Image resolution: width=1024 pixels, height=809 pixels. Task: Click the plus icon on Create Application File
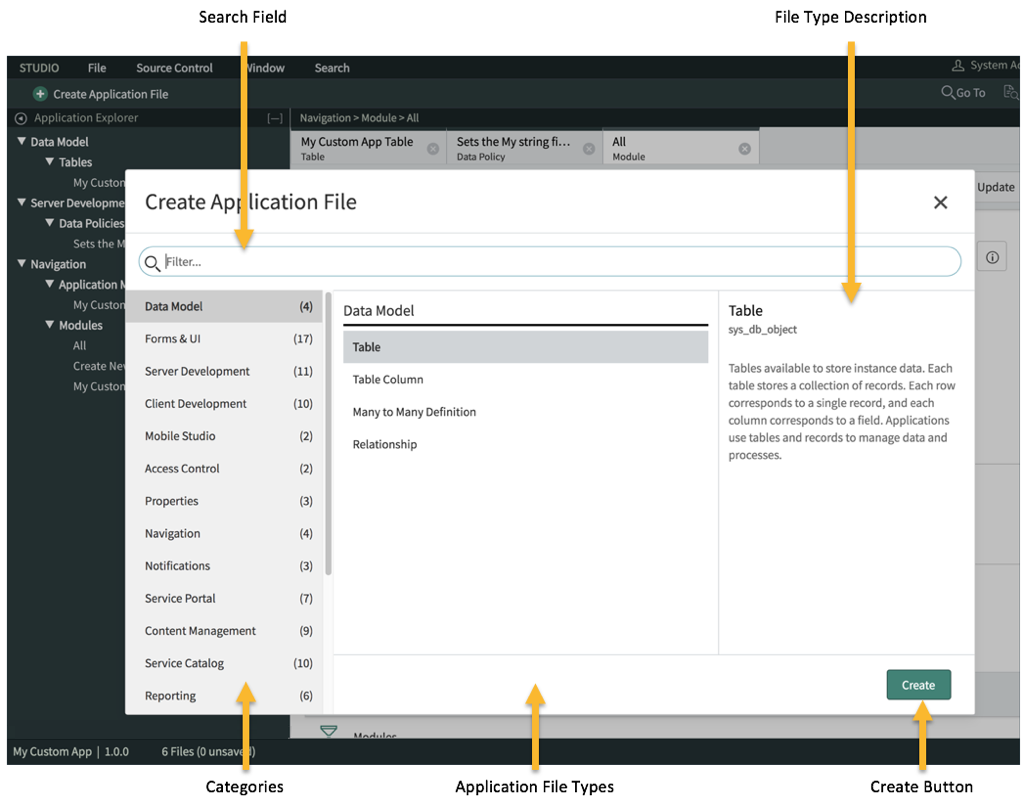pos(39,93)
